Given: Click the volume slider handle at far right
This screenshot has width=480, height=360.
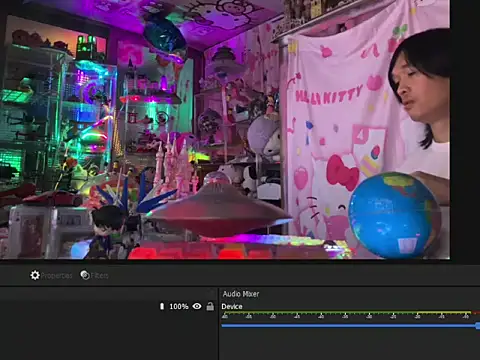Looking at the screenshot, I should coord(478,325).
